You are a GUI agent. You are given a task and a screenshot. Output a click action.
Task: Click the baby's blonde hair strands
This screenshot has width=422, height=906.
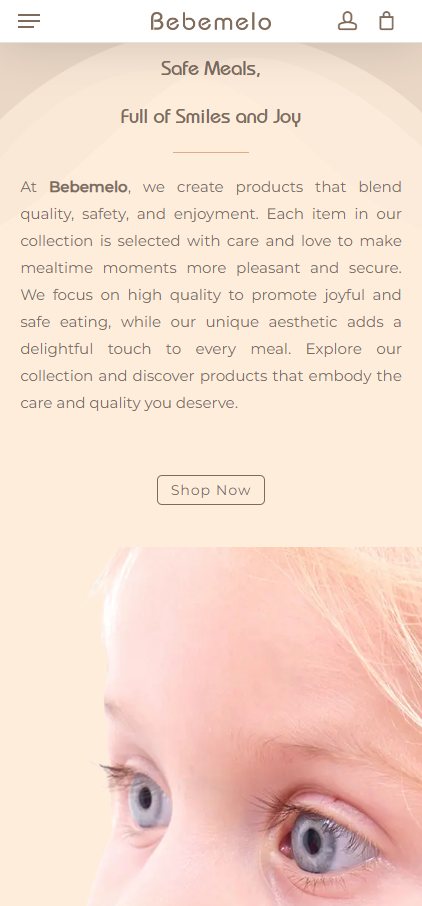(370, 612)
